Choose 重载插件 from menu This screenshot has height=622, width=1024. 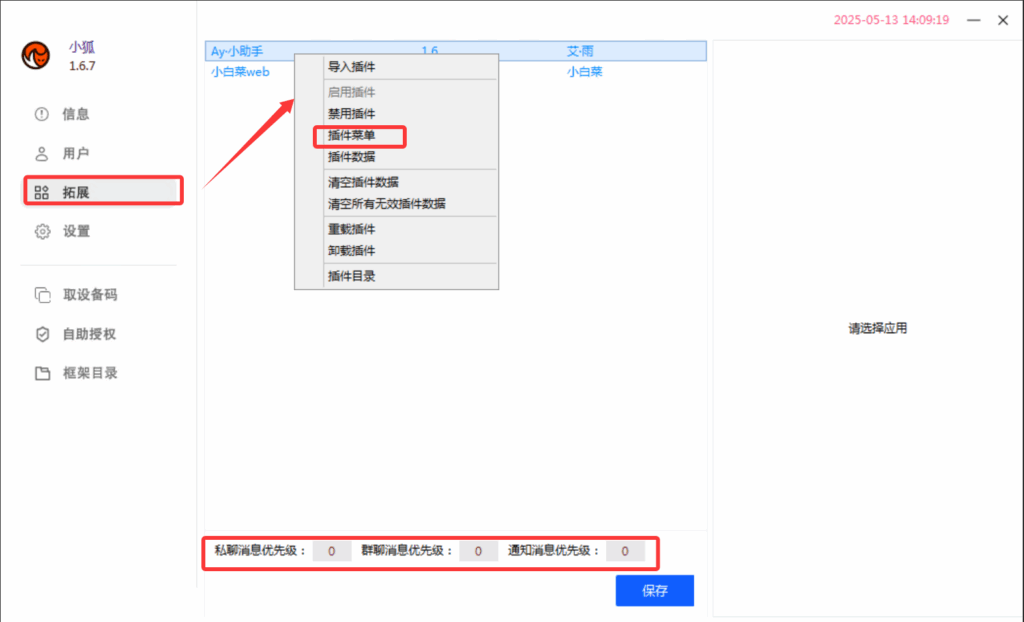(x=351, y=229)
